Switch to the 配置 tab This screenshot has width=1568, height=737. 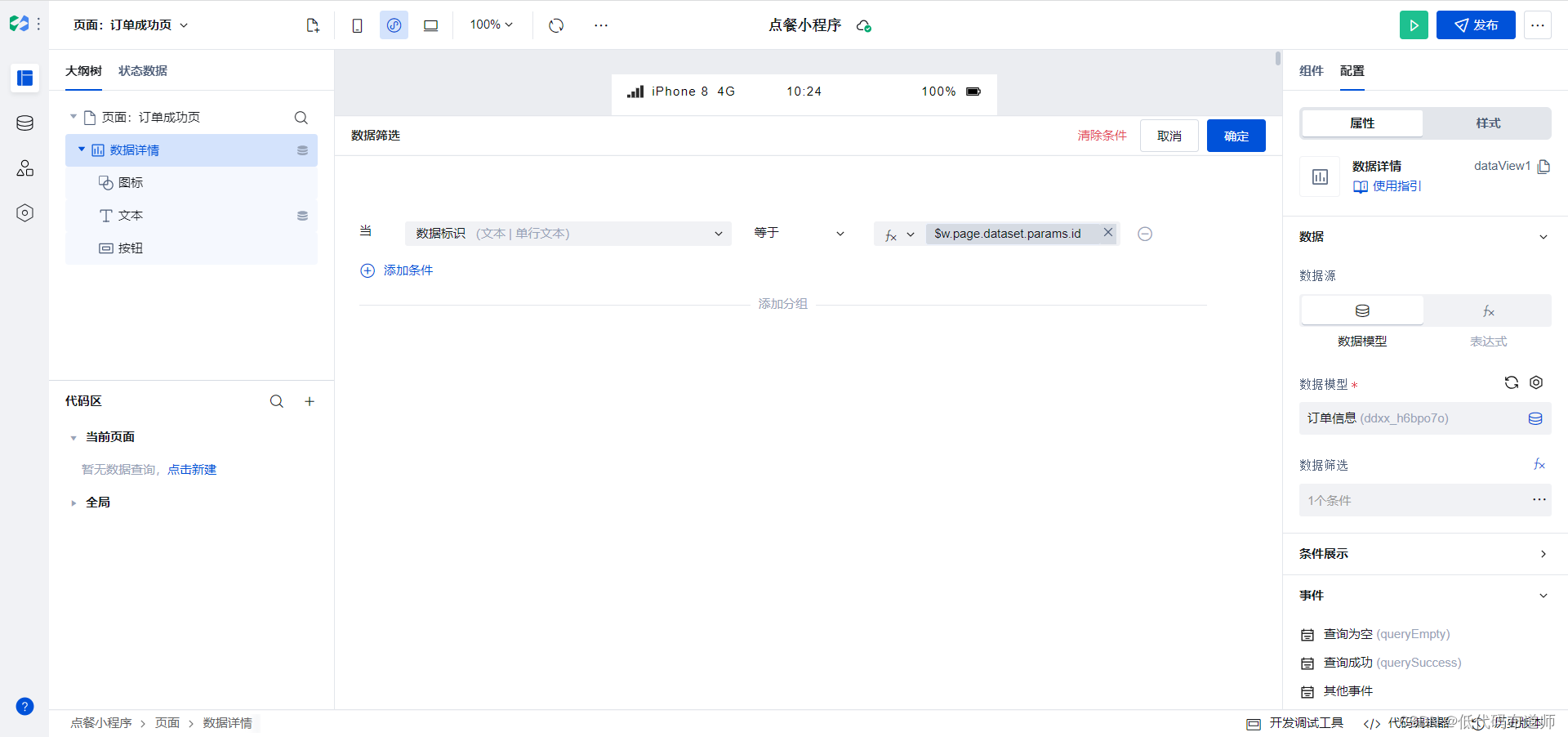[x=1352, y=71]
